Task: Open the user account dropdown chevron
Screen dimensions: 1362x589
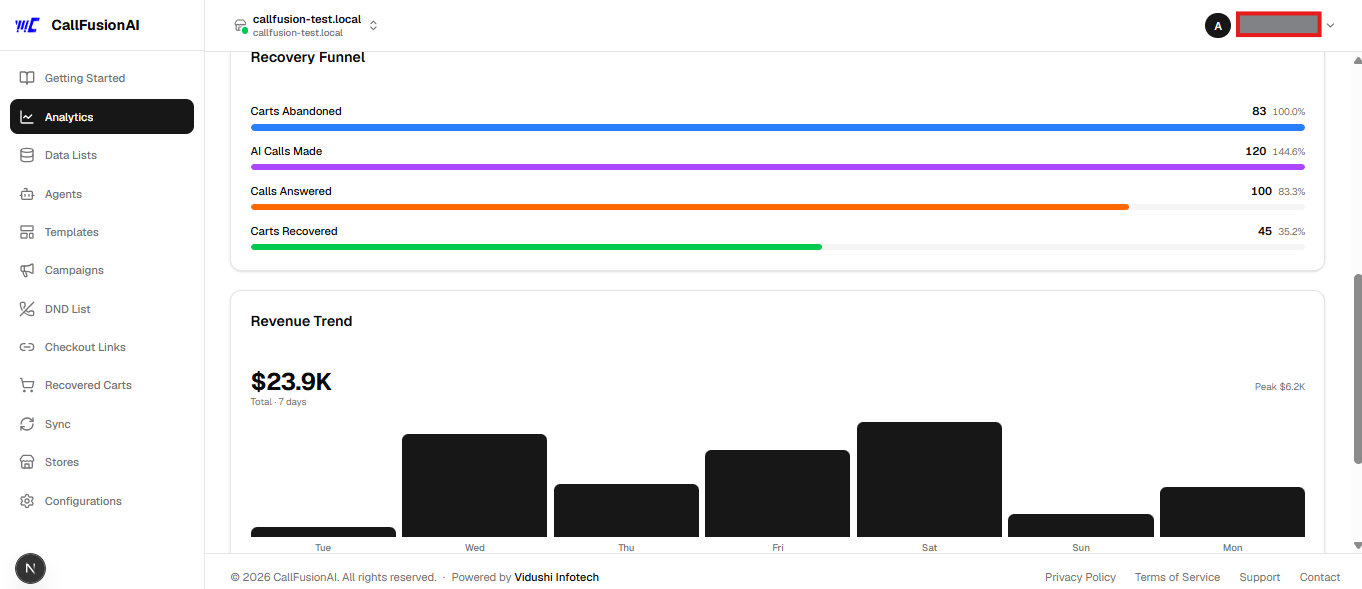Action: (1330, 26)
